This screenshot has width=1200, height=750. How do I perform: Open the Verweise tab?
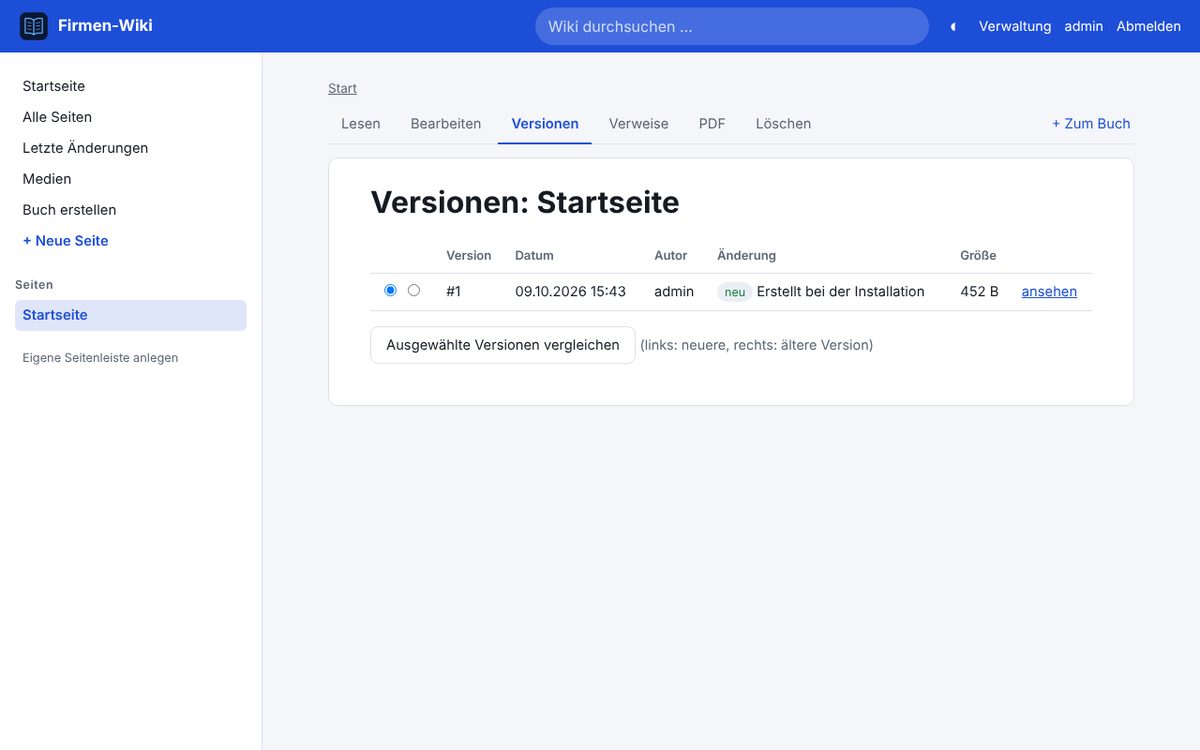point(639,124)
